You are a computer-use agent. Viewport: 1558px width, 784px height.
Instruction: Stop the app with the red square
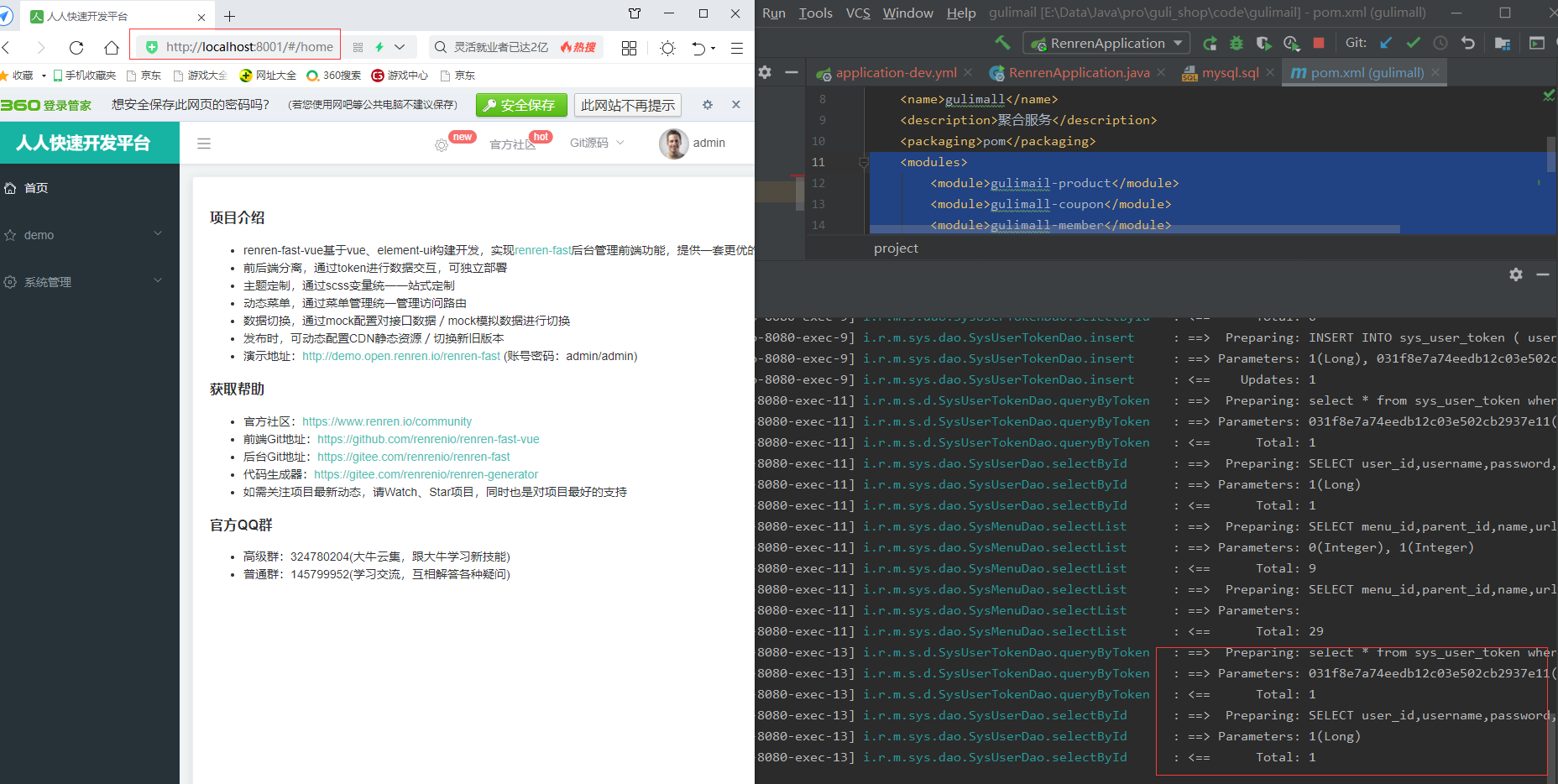click(1319, 43)
